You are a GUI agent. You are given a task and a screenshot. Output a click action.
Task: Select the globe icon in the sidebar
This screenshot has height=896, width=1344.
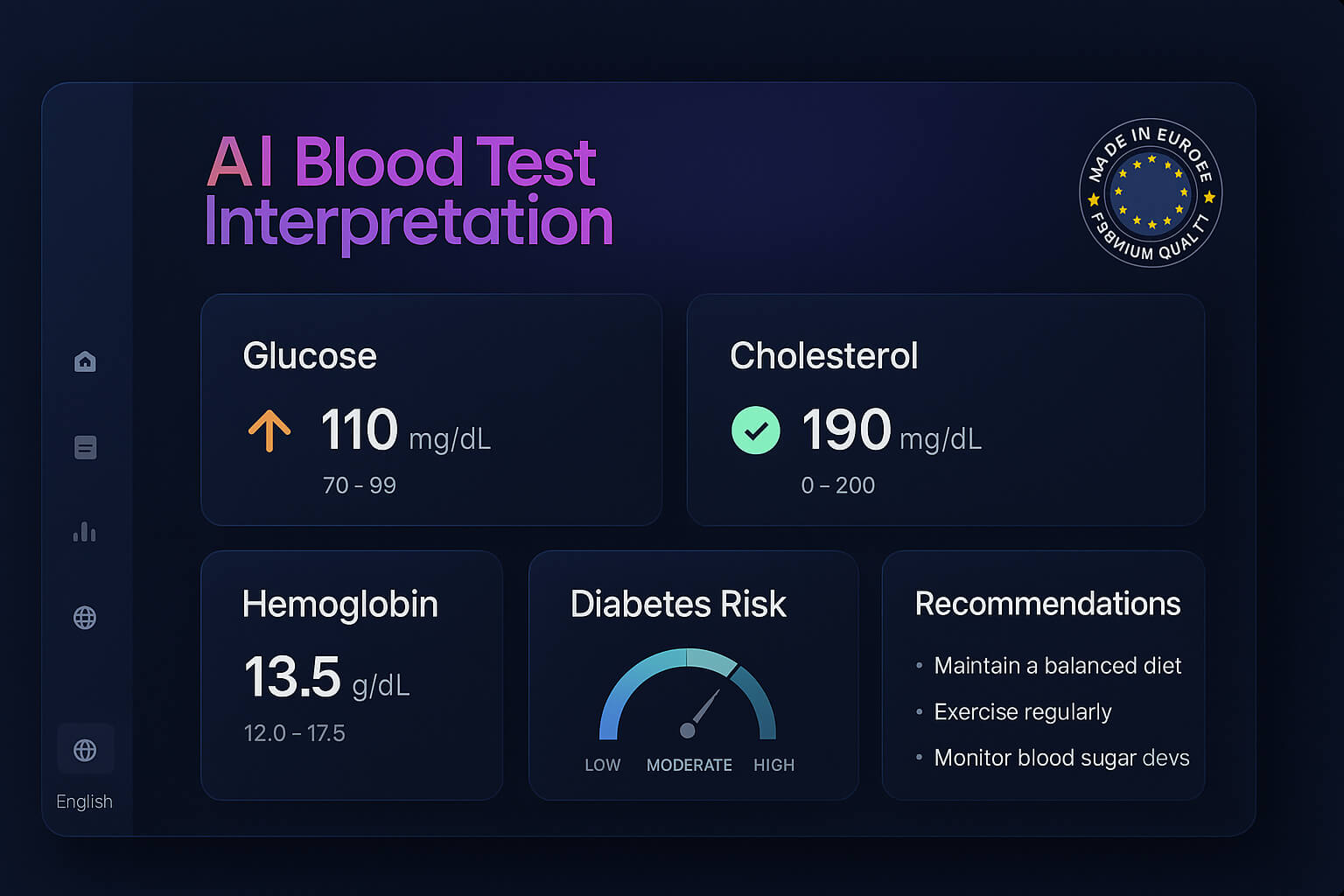click(x=85, y=617)
